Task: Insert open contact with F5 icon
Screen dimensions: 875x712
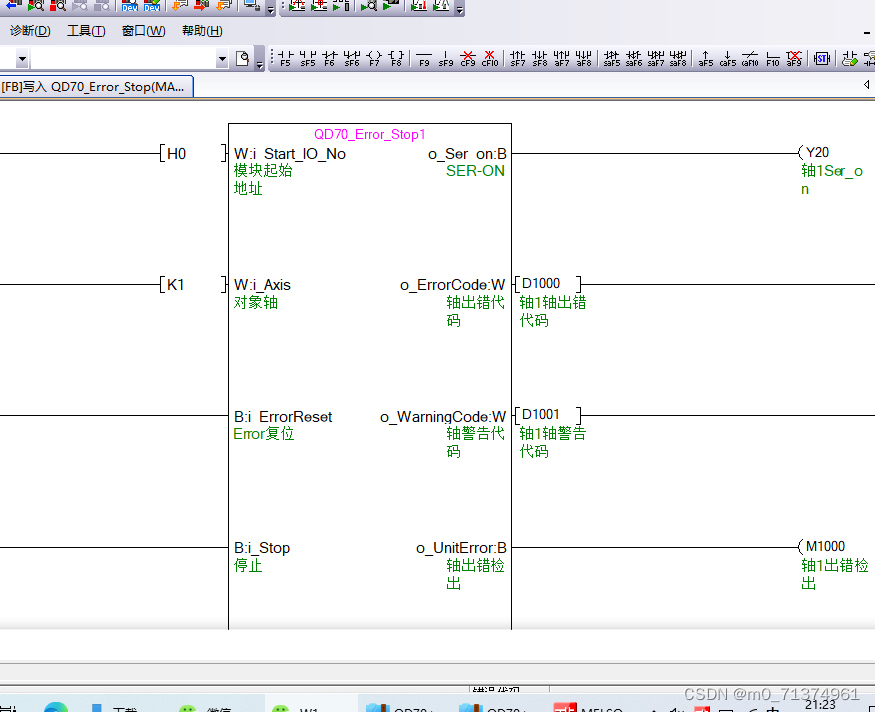Action: click(x=285, y=58)
